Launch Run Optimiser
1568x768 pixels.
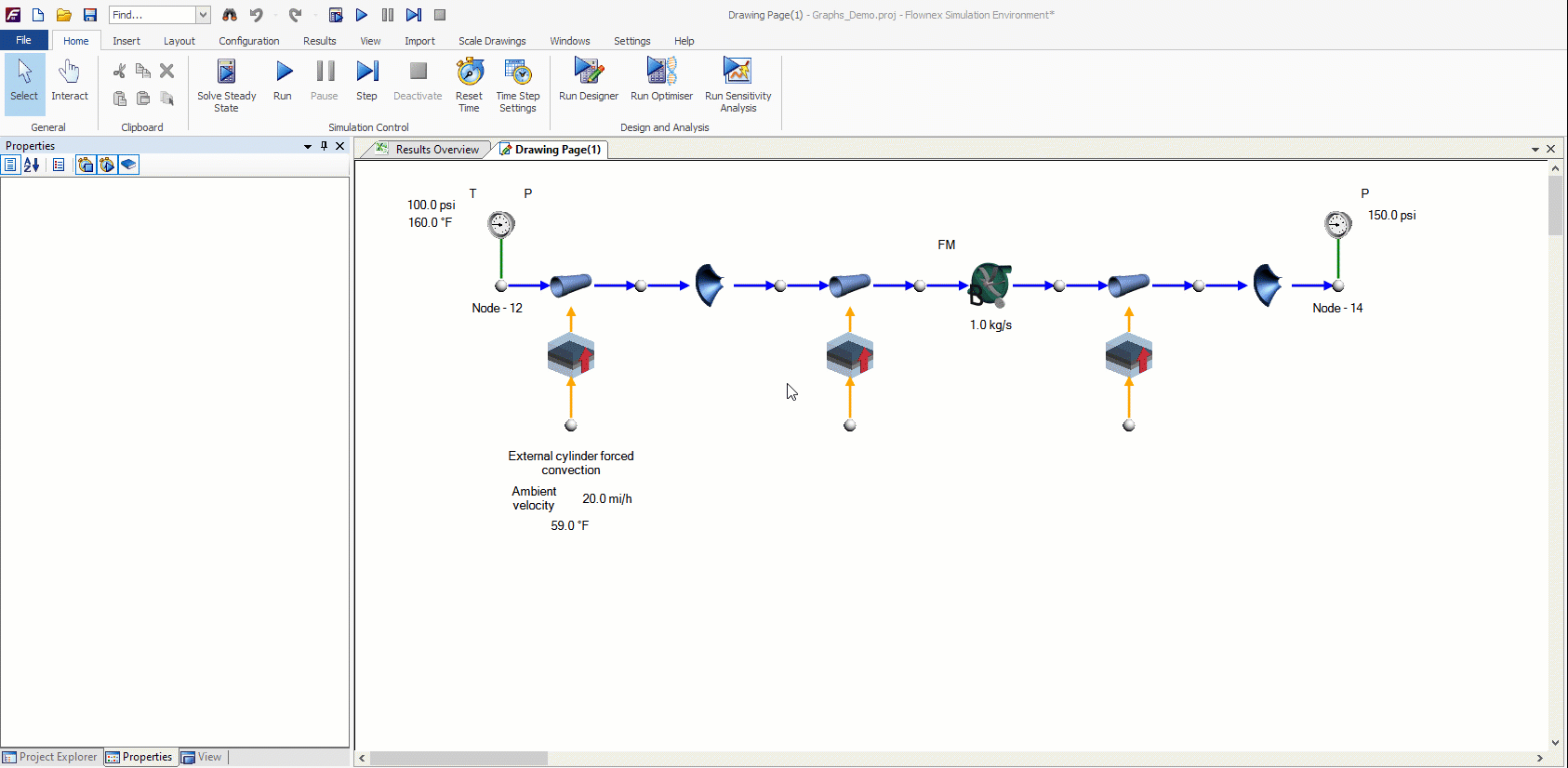(661, 80)
